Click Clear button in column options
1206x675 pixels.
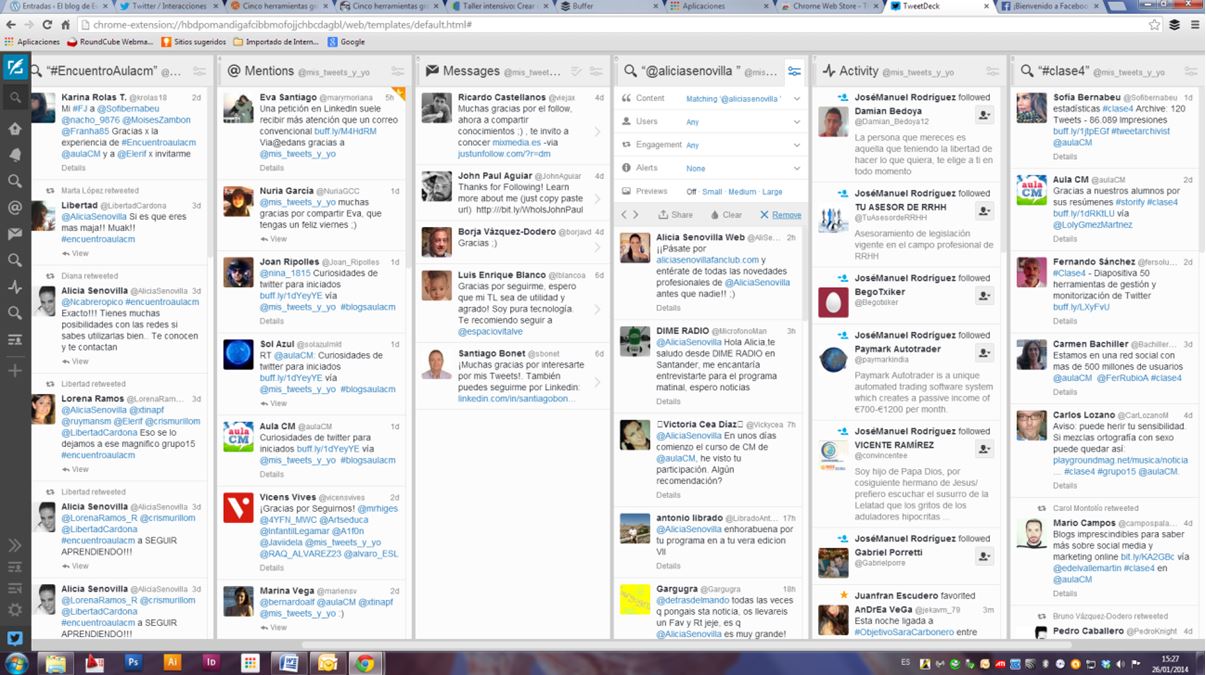pos(726,215)
